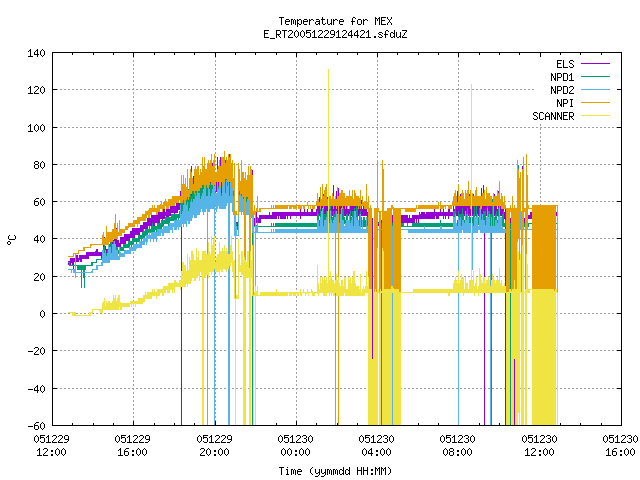This screenshot has width=640, height=480.
Task: Click the -60 y-axis tick label
Action: point(36,426)
